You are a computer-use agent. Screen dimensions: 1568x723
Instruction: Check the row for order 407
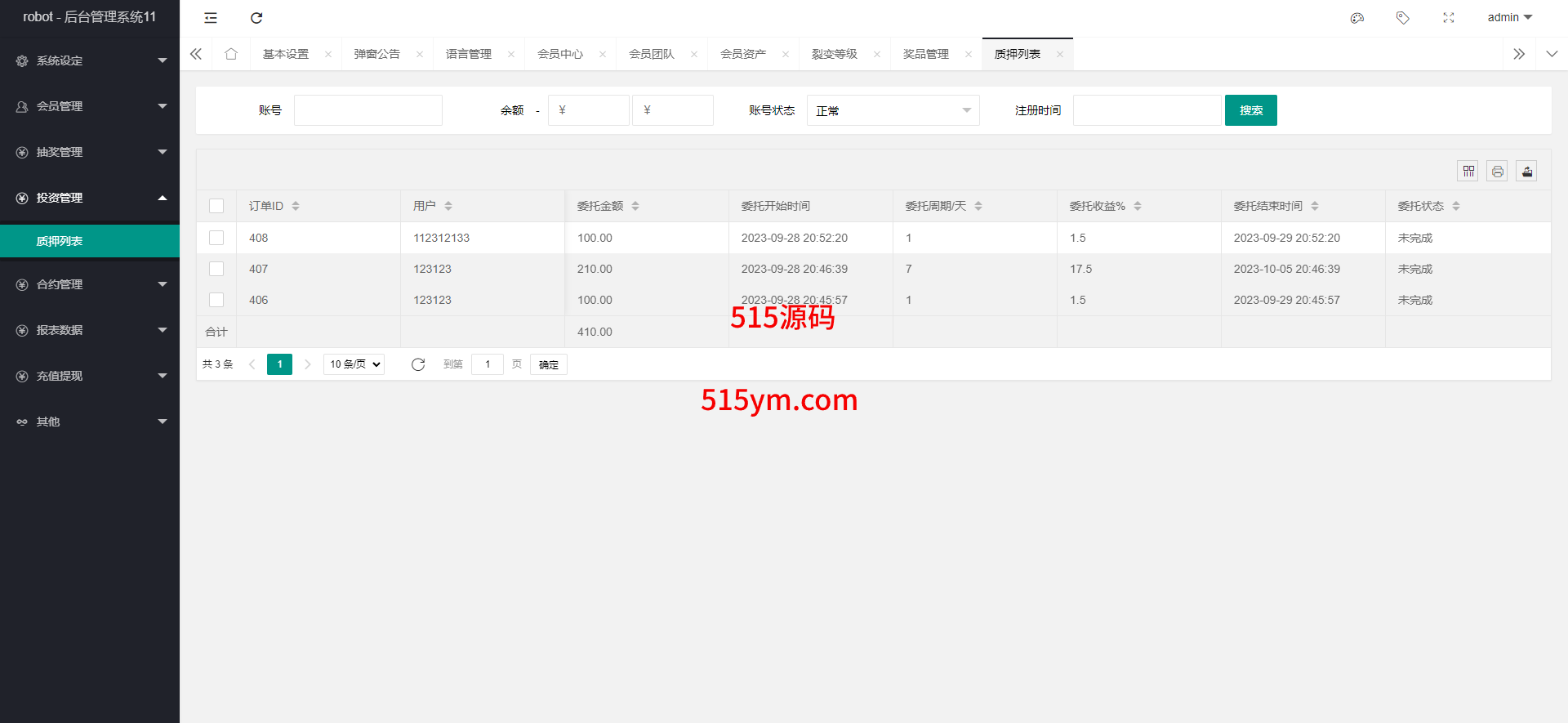(216, 269)
